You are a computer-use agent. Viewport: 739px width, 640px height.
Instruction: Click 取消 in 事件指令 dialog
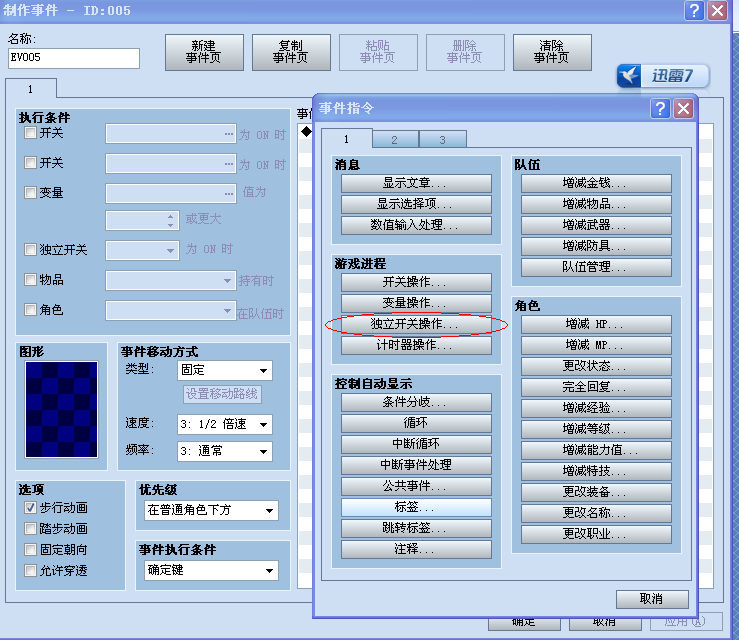[652, 599]
